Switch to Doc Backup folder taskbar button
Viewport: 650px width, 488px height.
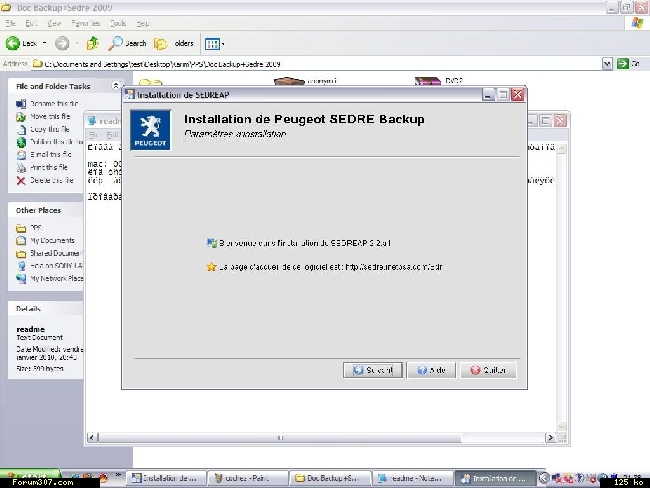(x=331, y=479)
